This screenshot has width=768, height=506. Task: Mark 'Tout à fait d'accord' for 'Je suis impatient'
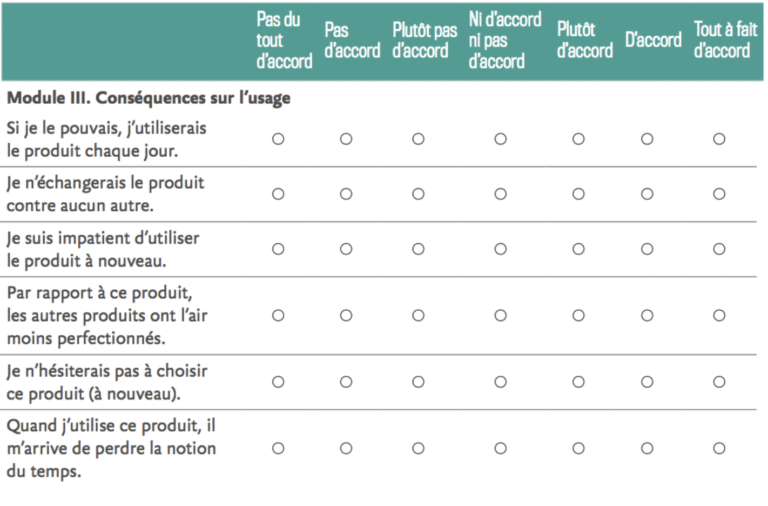tap(719, 249)
